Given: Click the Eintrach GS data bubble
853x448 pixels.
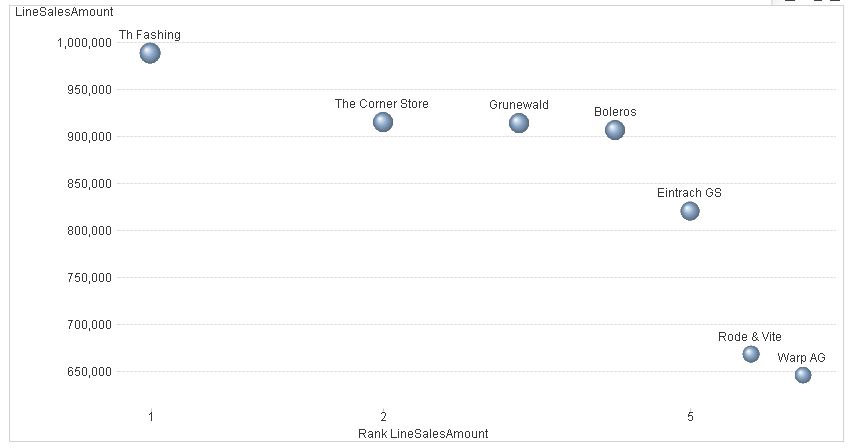Looking at the screenshot, I should coord(690,211).
